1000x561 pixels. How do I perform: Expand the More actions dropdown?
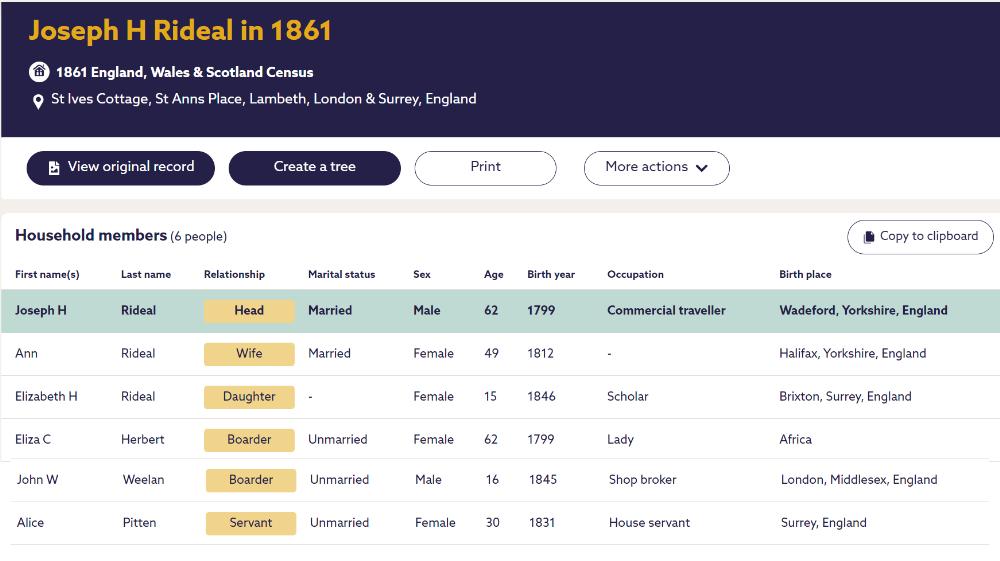(656, 168)
